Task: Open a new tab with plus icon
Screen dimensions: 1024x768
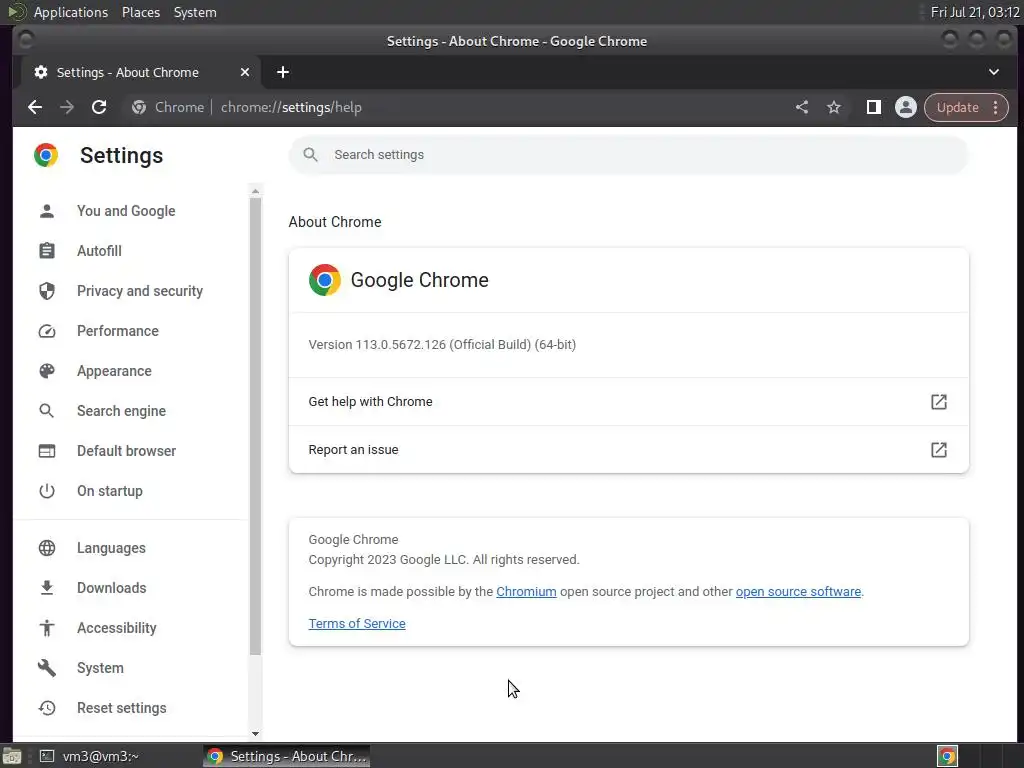Action: coord(283,72)
